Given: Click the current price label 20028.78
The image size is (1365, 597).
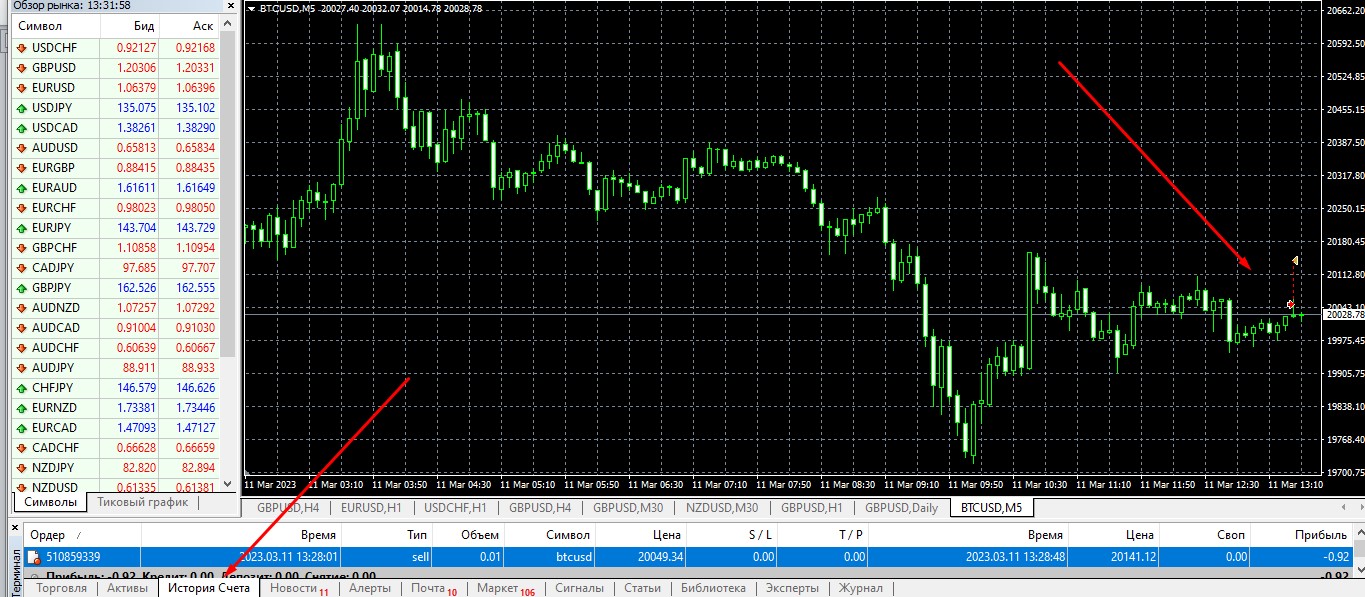Looking at the screenshot, I should [x=1343, y=315].
